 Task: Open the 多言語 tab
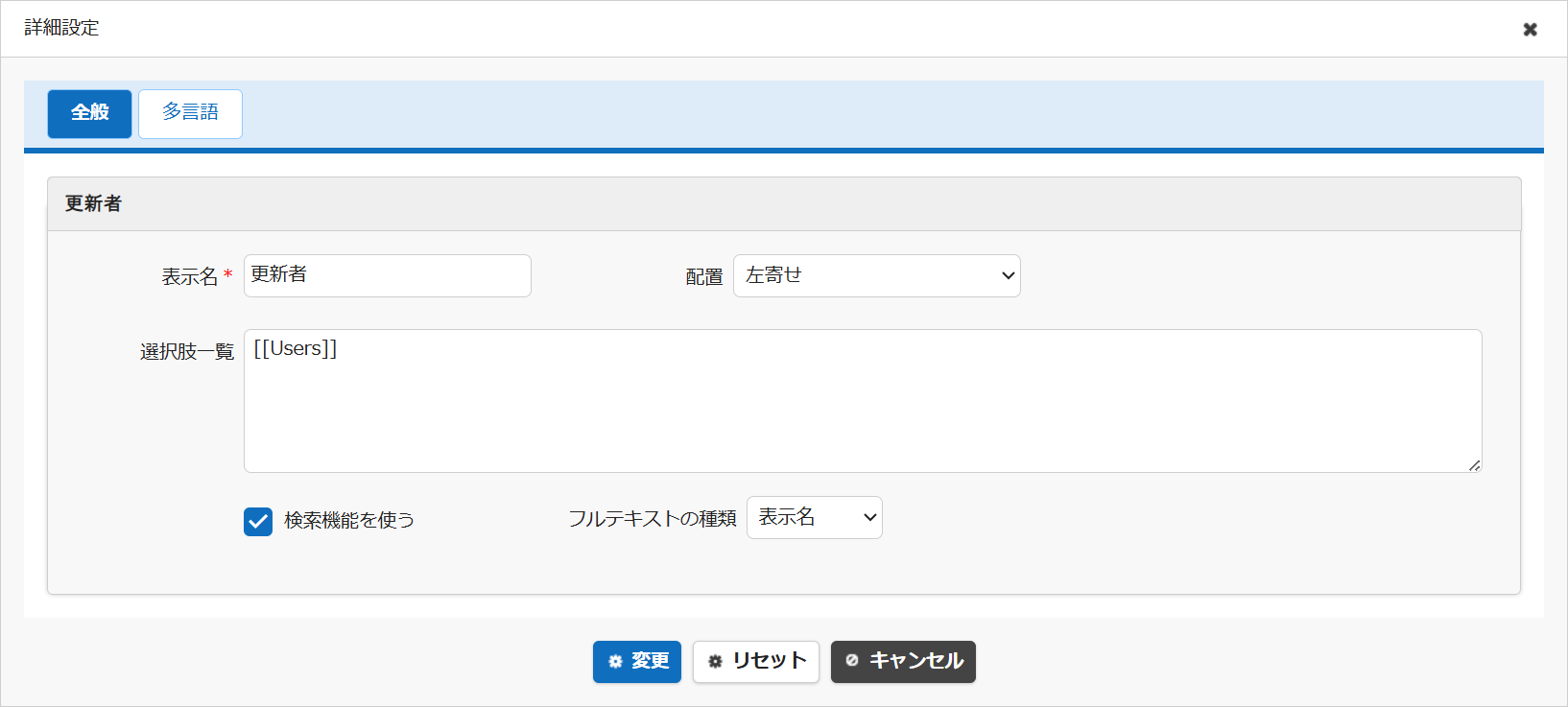(190, 113)
